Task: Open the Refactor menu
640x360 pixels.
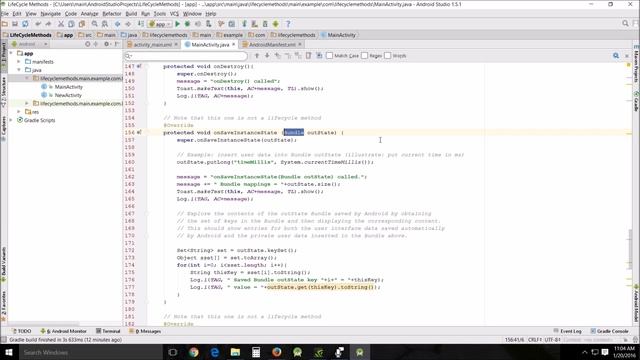Action: 111,13
